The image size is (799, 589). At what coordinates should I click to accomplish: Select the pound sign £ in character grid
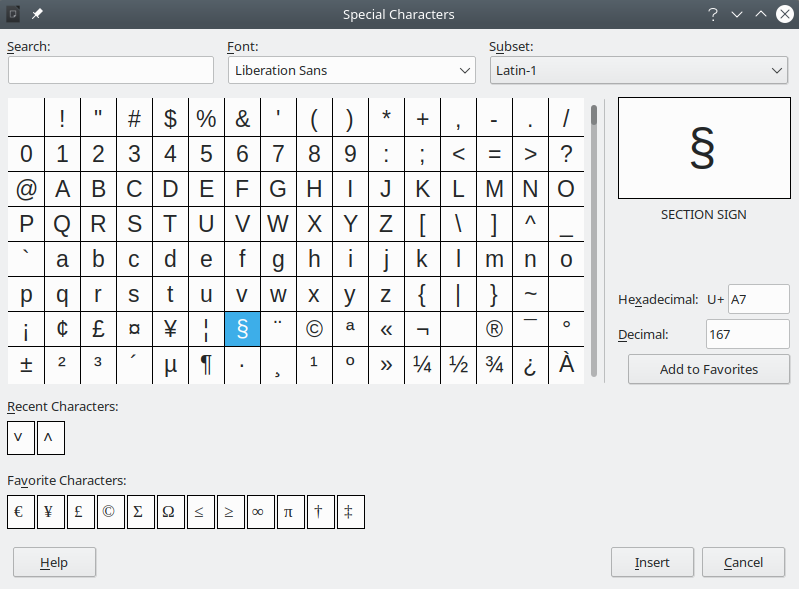98,329
